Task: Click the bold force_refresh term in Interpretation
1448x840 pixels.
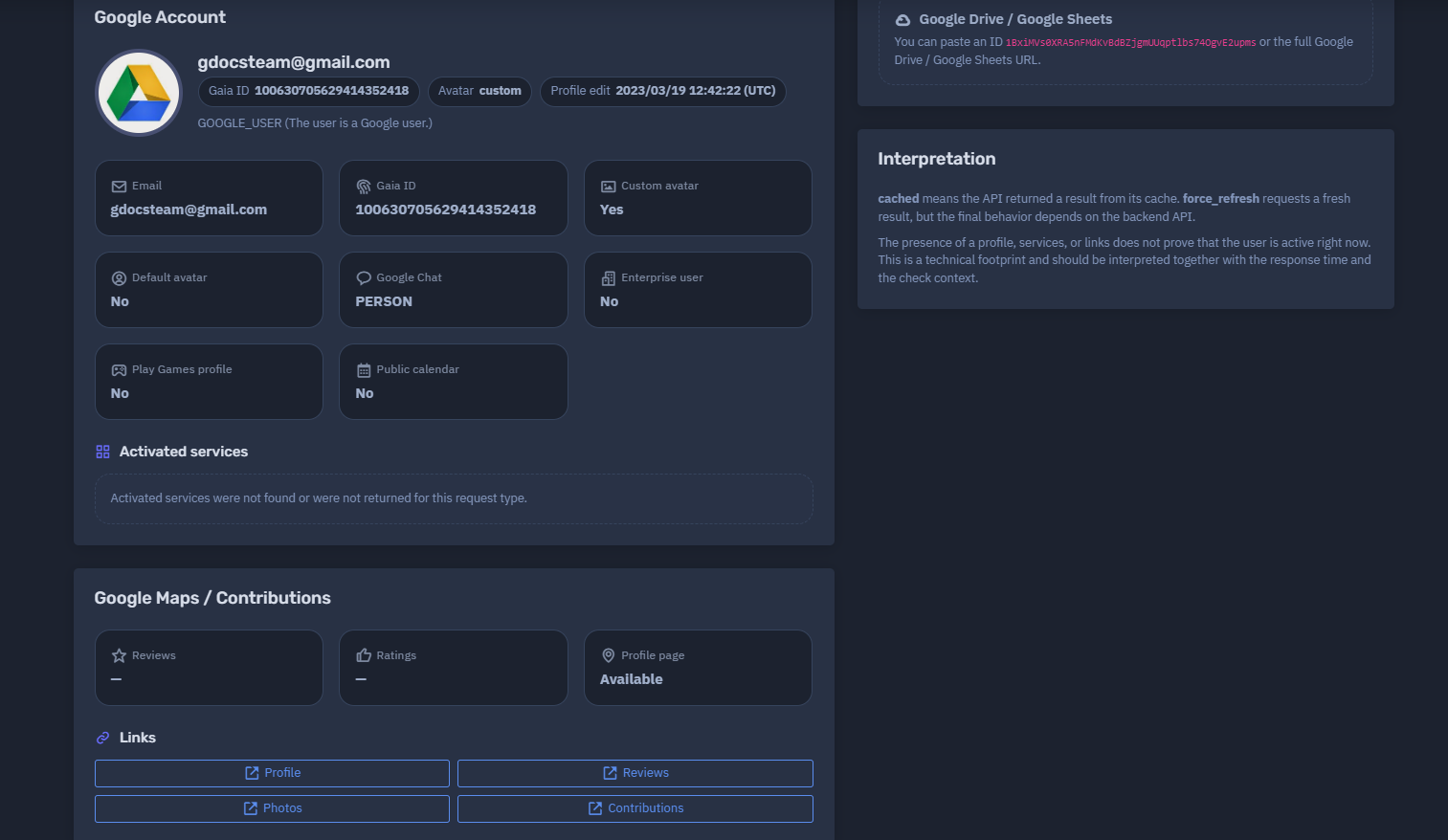Action: click(x=1221, y=199)
